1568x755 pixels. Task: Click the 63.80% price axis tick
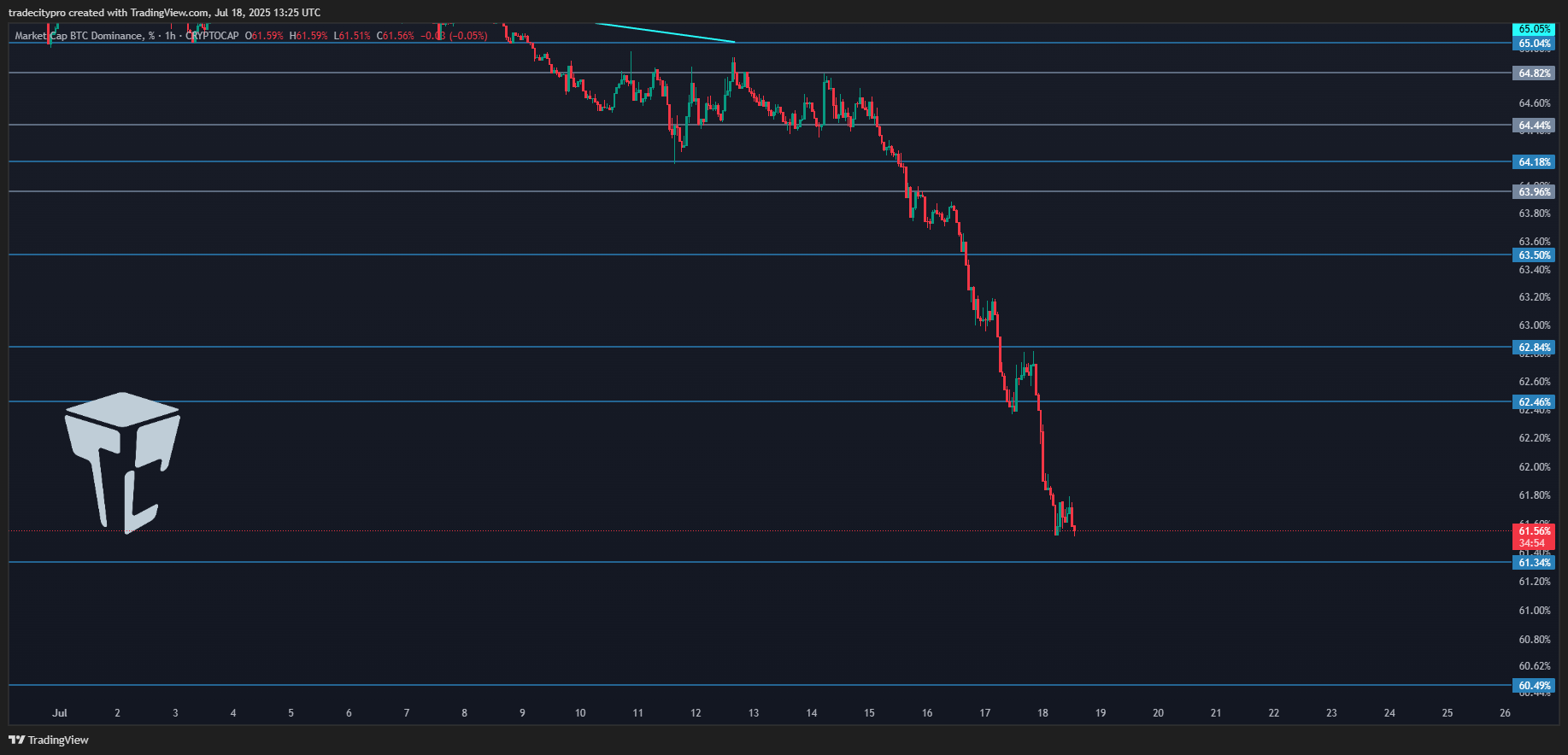click(x=1534, y=214)
